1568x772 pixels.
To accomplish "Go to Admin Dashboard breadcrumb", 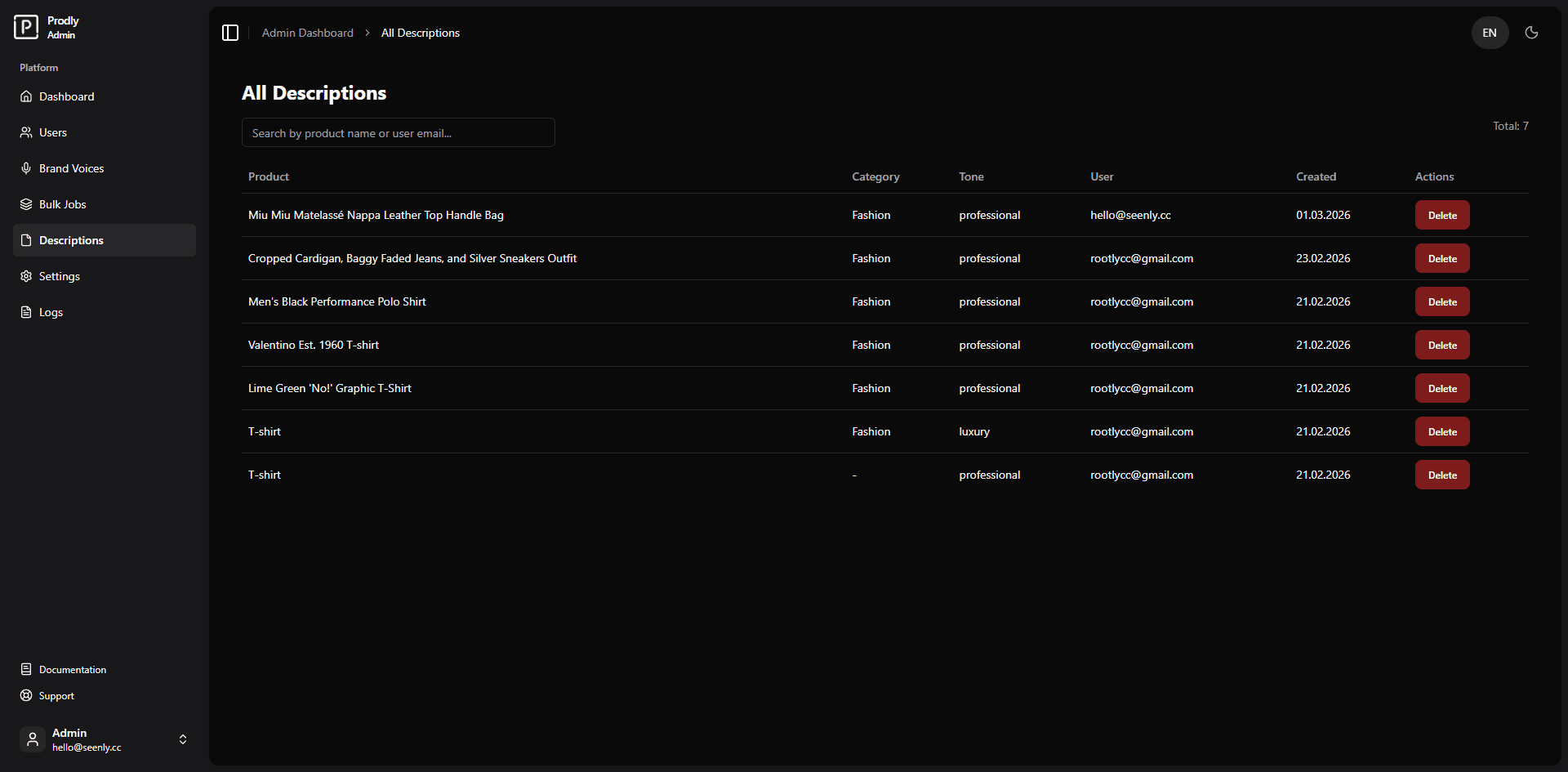I will coord(307,33).
